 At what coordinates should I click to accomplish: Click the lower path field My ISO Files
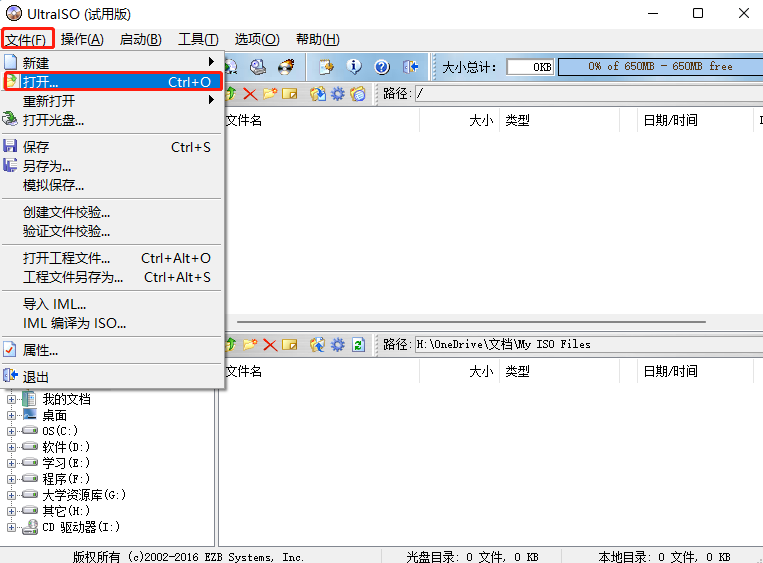click(589, 345)
